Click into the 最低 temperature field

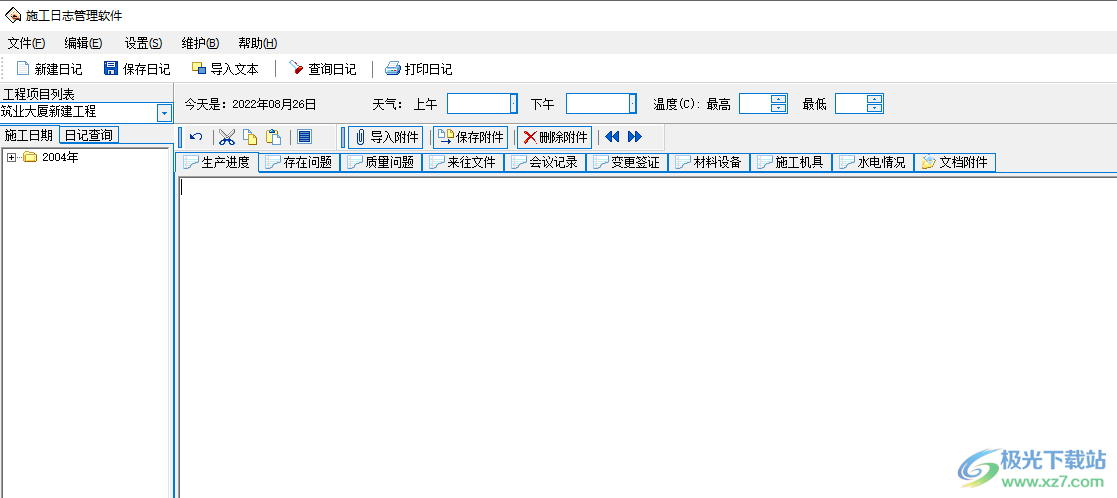click(x=851, y=104)
